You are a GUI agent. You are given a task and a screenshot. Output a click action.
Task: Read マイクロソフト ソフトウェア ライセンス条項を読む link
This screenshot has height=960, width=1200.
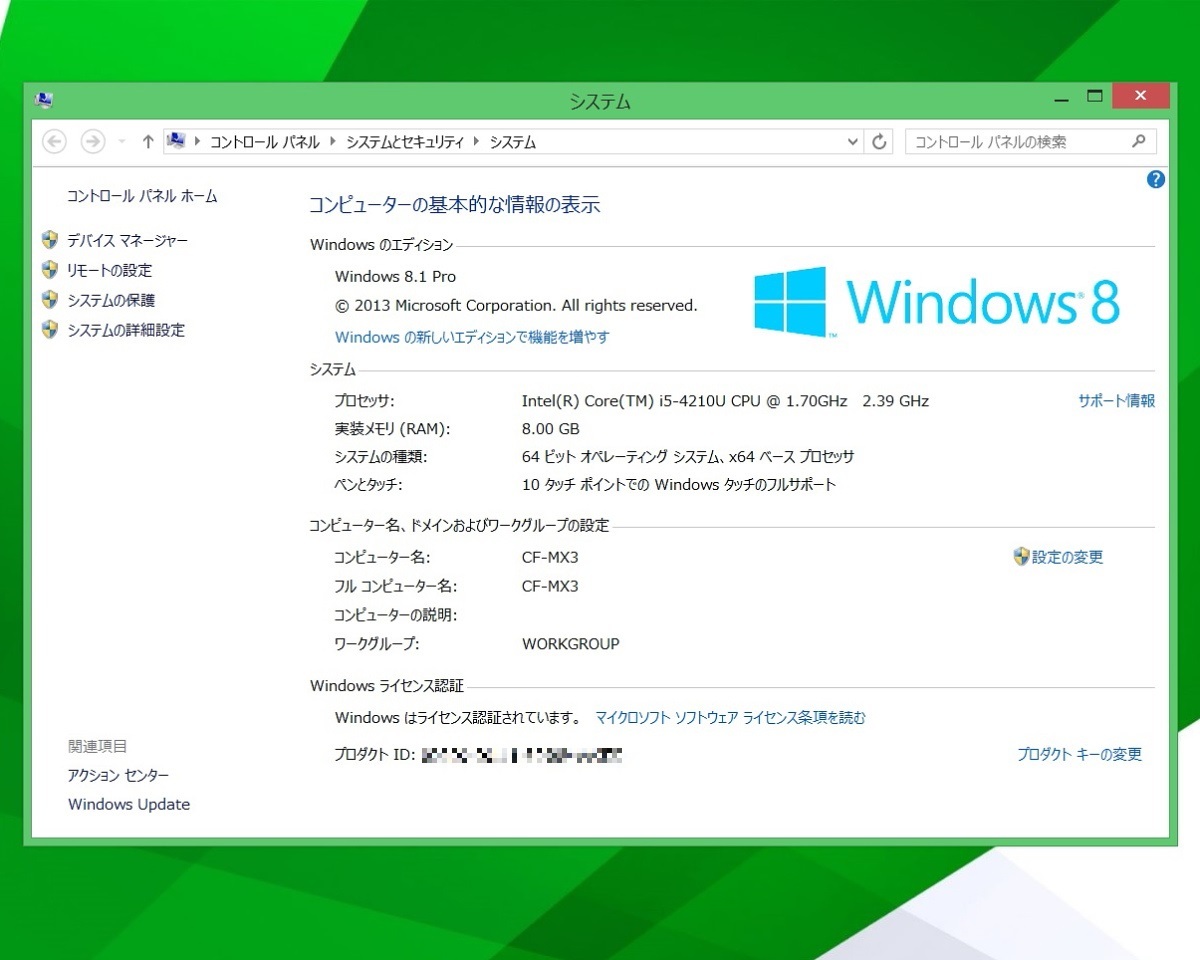coord(731,717)
